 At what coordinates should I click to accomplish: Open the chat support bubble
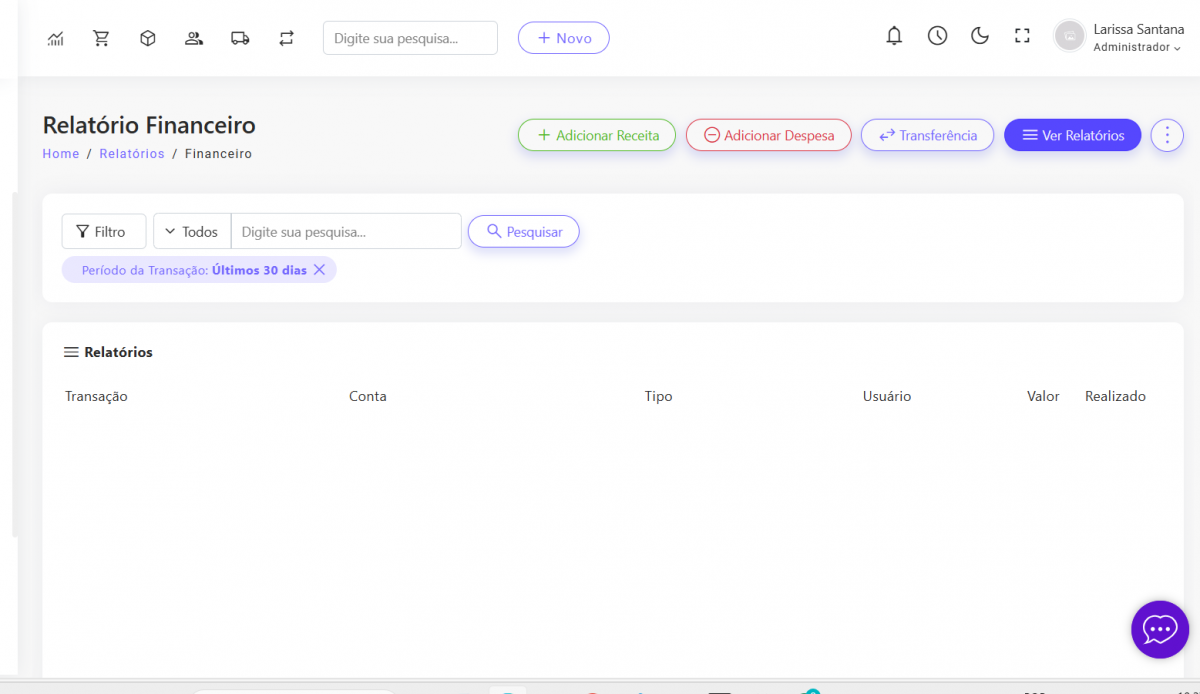point(1160,629)
